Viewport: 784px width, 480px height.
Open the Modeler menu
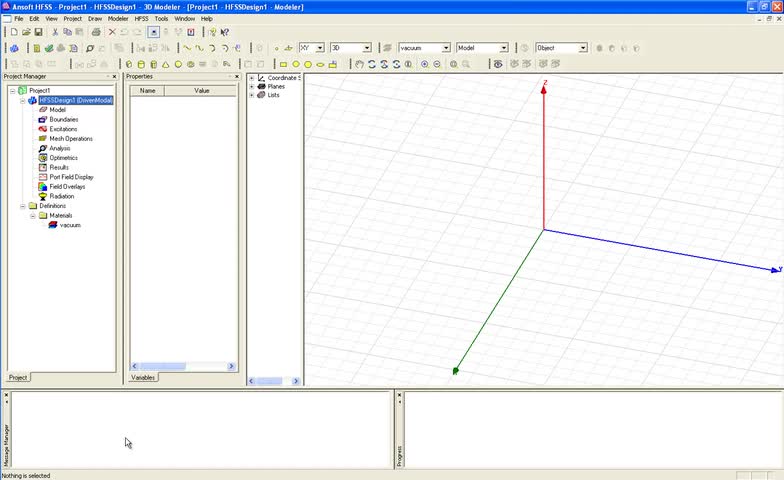(x=118, y=18)
